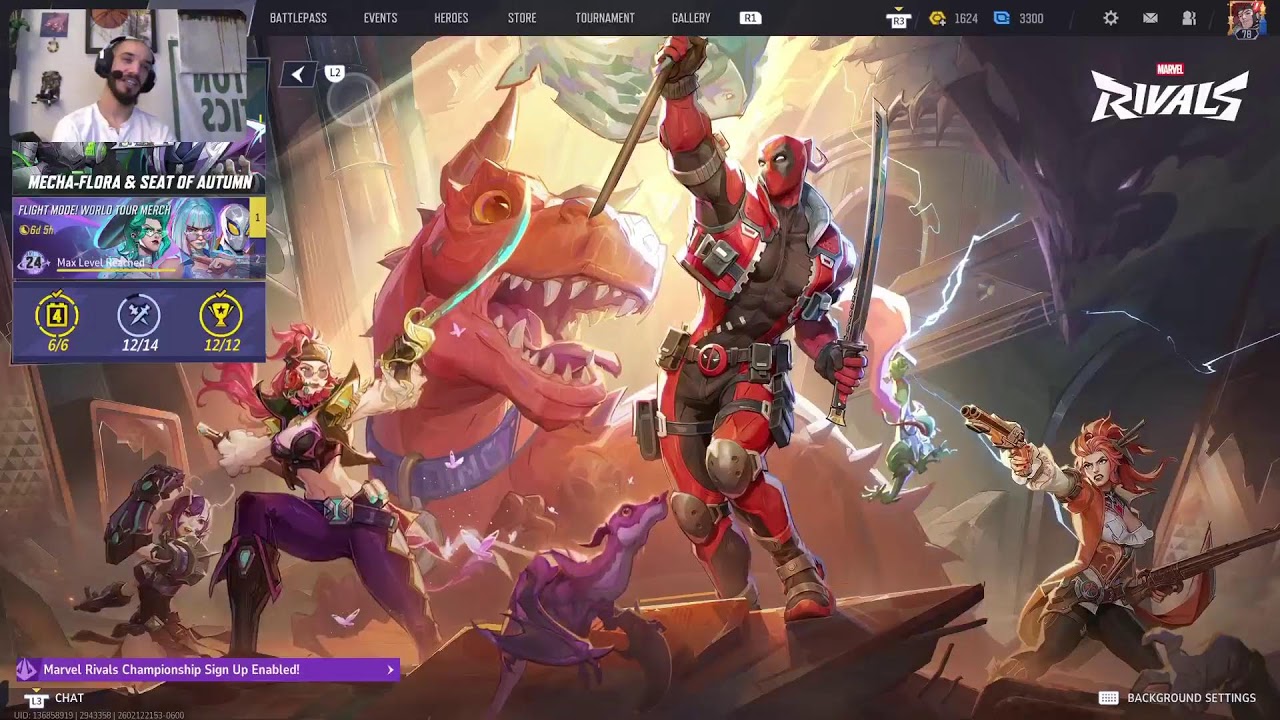This screenshot has width=1280, height=720.
Task: Click the 1624 Lattice balance value
Action: [966, 18]
